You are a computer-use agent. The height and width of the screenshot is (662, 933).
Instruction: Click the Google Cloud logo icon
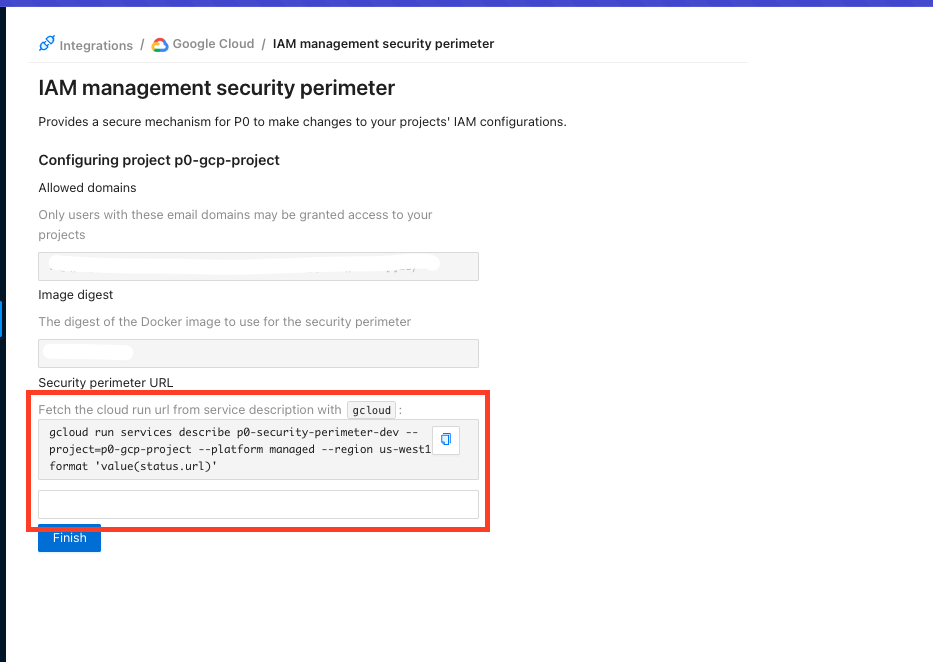tap(160, 44)
